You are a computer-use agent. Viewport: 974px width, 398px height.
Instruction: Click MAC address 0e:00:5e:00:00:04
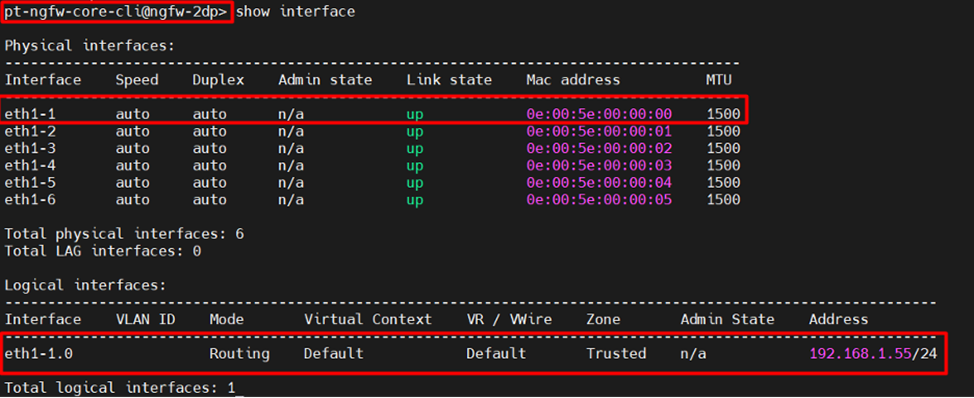(599, 183)
